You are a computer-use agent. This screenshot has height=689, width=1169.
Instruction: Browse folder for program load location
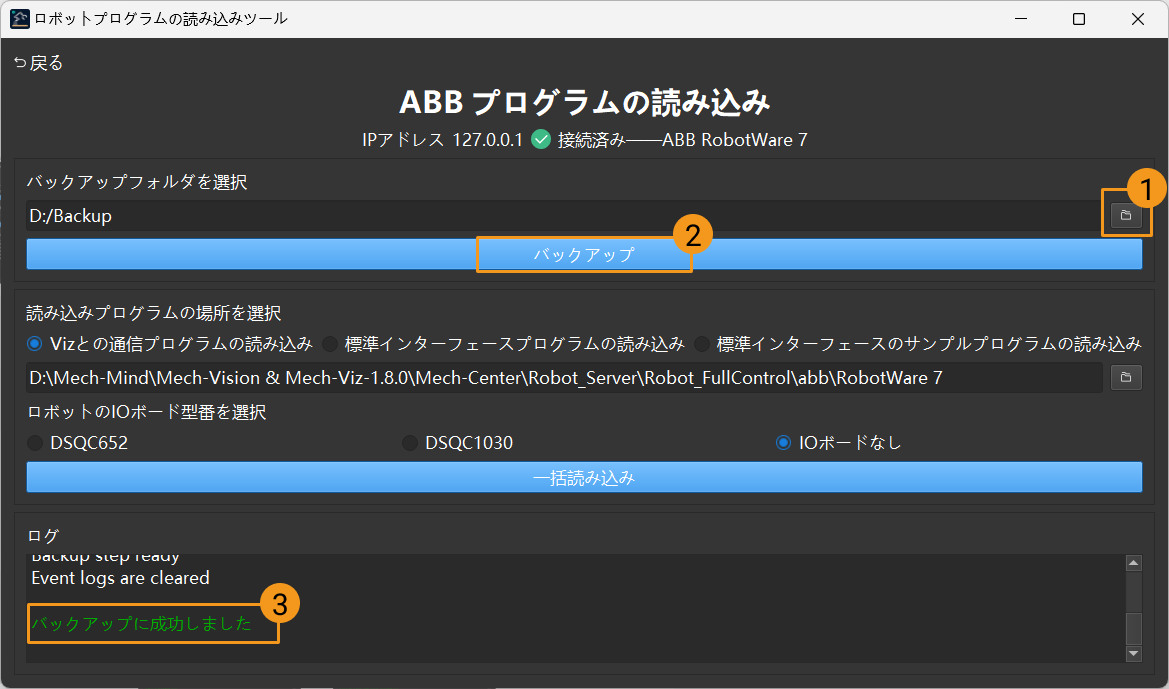(x=1126, y=377)
